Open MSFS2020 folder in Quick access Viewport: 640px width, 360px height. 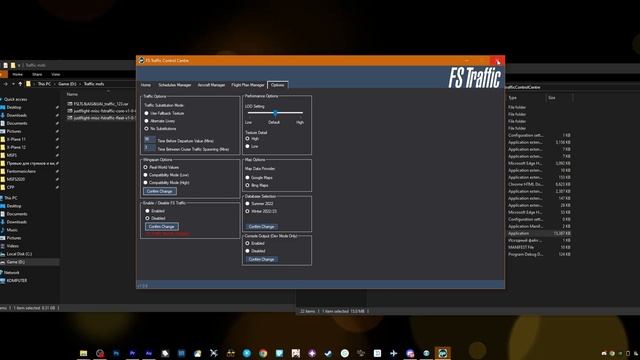[x=16, y=179]
